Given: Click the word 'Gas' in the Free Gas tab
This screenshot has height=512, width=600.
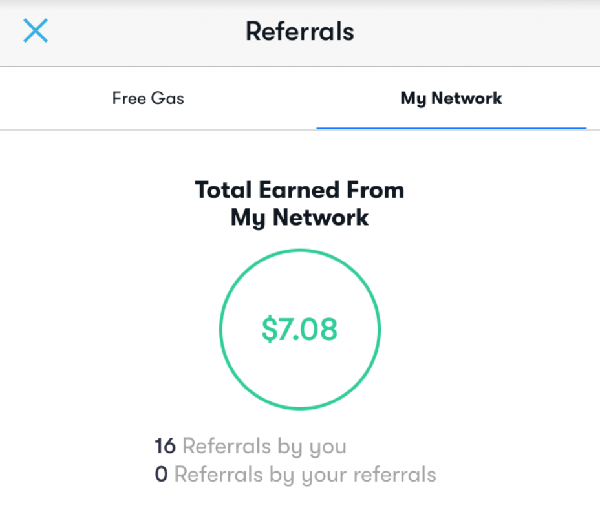Looking at the screenshot, I should tap(168, 98).
